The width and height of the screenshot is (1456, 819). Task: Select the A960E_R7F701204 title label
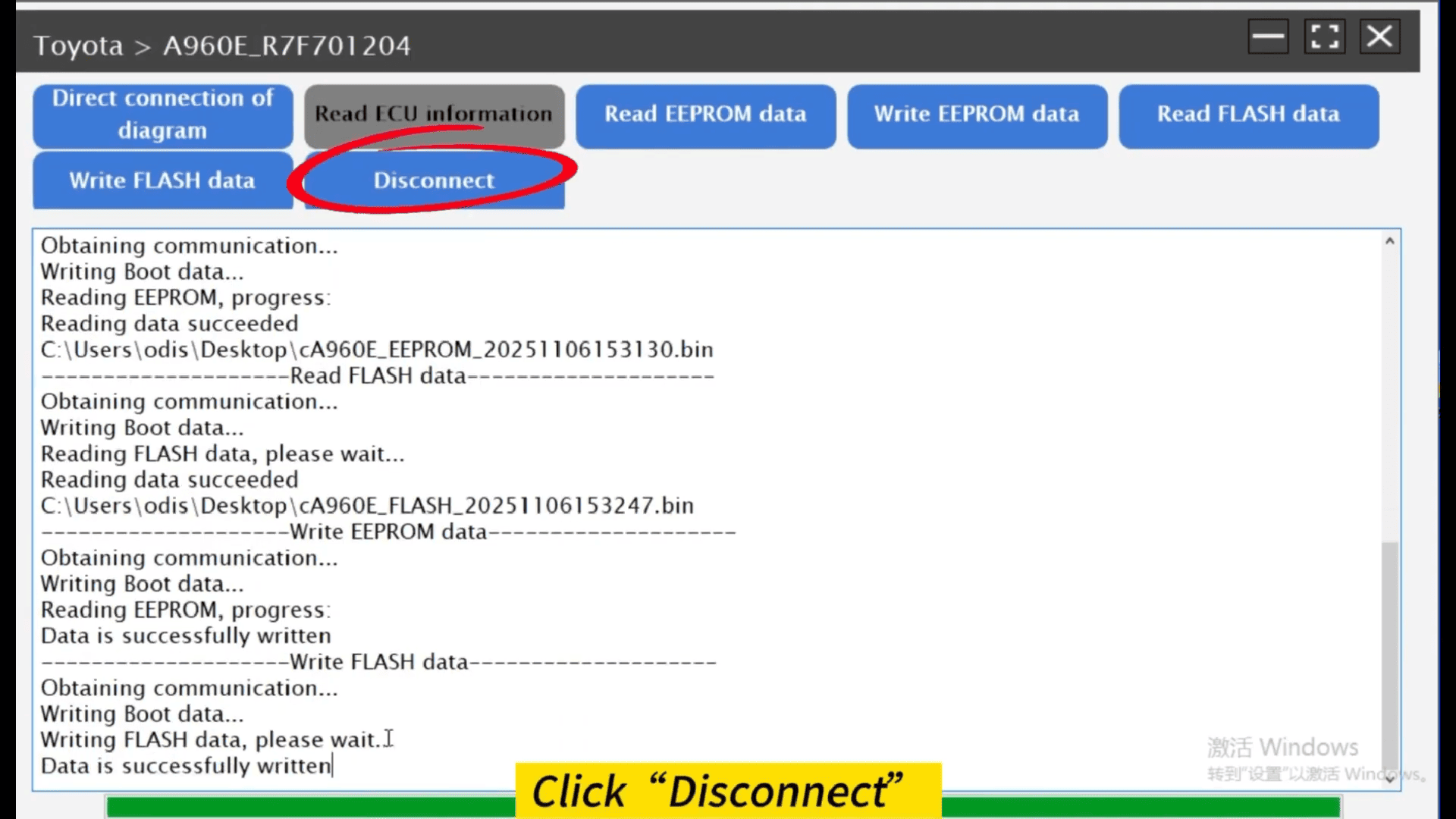pyautogui.click(x=286, y=45)
